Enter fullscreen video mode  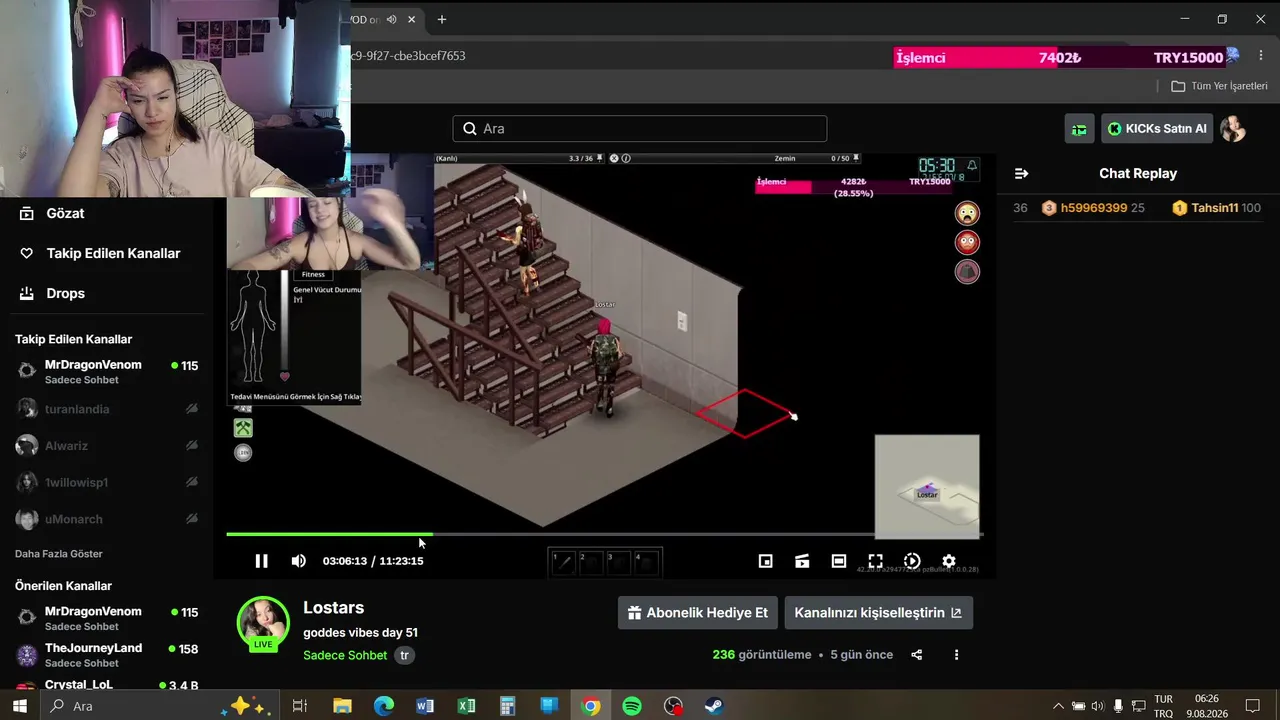(x=875, y=561)
